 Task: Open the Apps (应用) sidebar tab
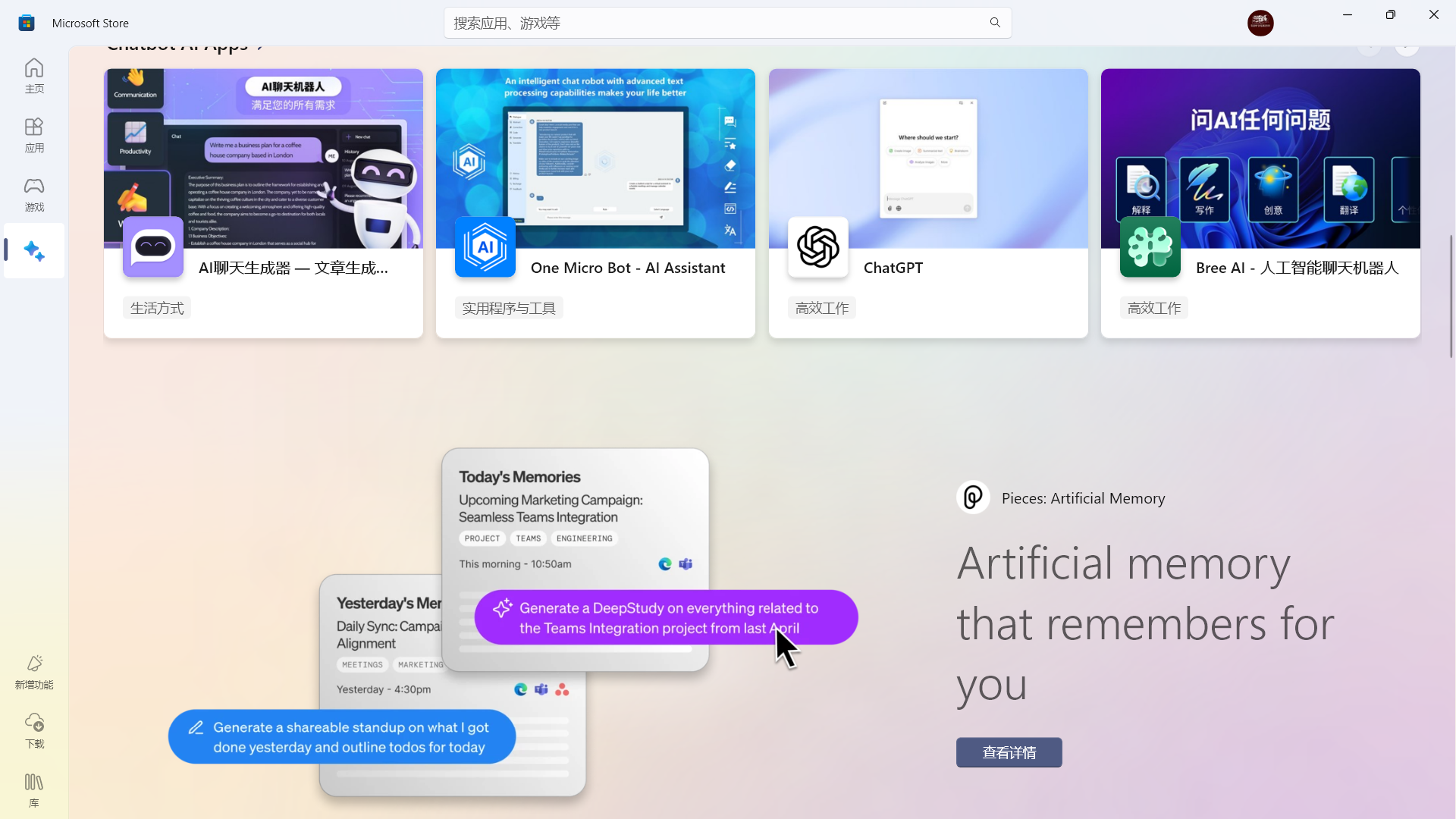pyautogui.click(x=34, y=135)
